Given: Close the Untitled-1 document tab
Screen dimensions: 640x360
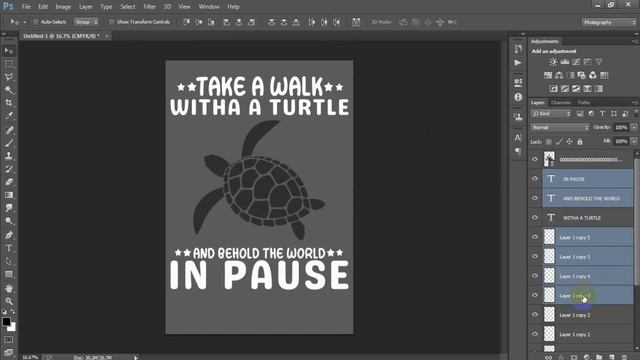Looking at the screenshot, I should coord(107,36).
